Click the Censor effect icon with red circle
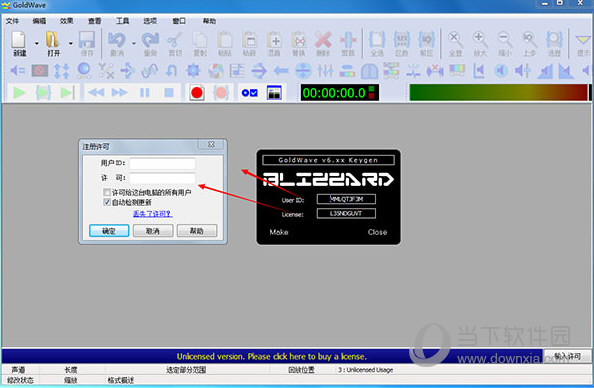Viewport: 594px width, 388px height. tap(40, 71)
